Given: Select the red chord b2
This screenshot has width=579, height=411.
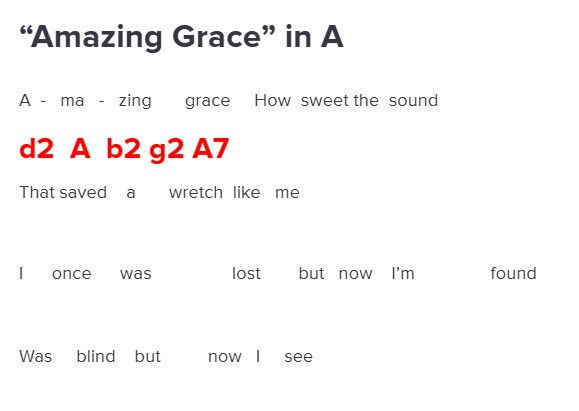Looking at the screenshot, I should [123, 149].
